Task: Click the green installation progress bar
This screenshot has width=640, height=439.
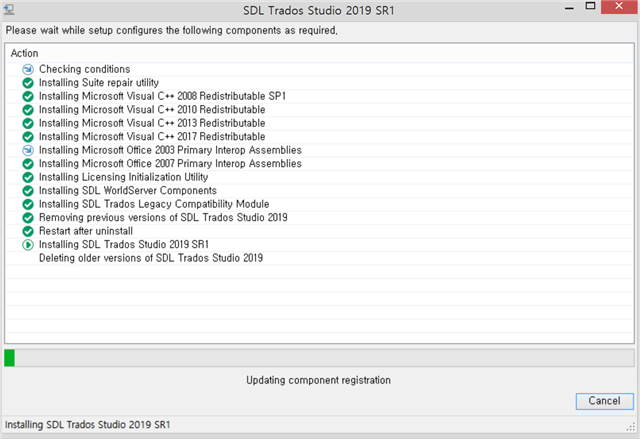Action: (9, 358)
